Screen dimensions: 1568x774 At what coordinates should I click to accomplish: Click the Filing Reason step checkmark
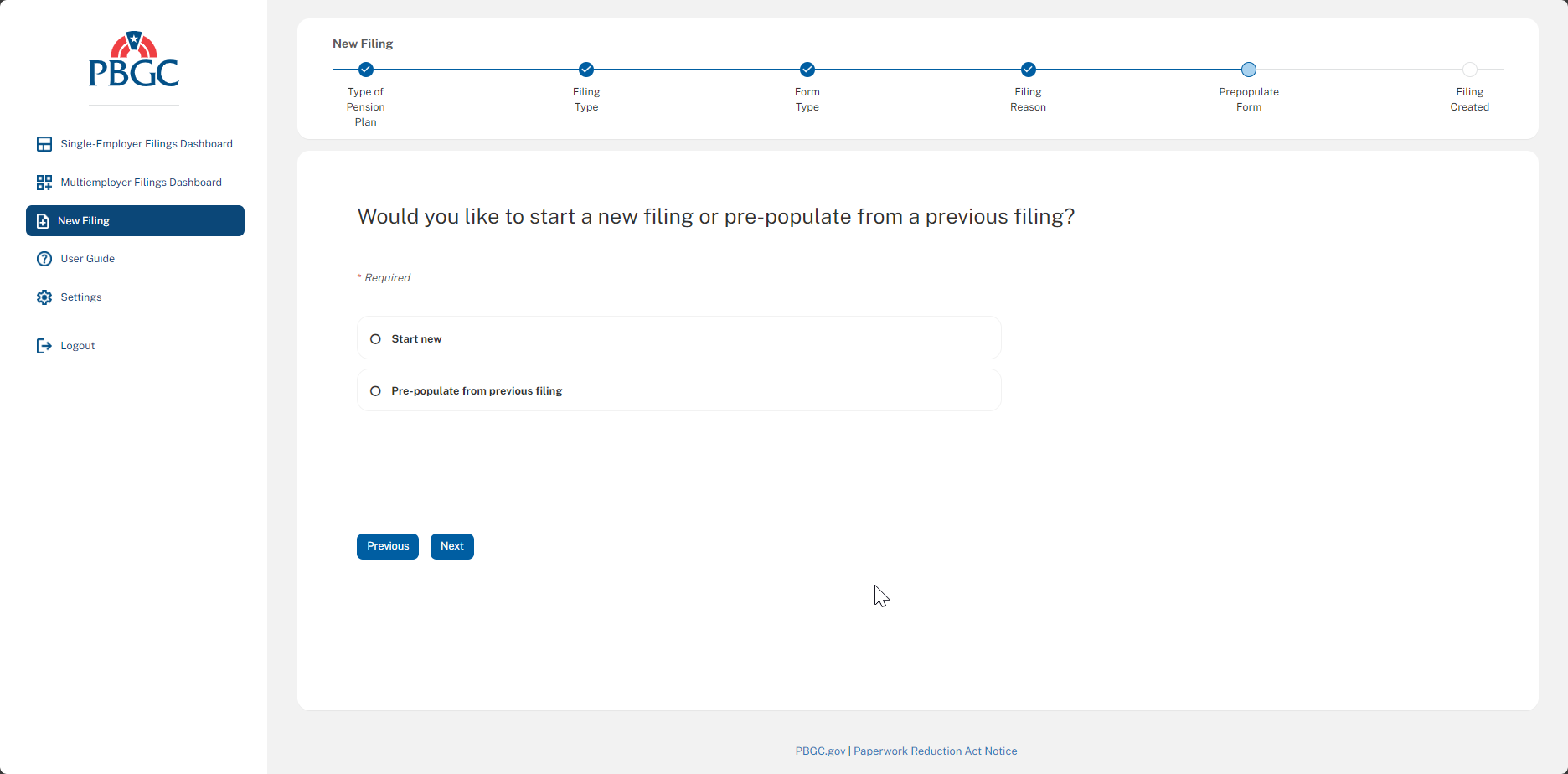pyautogui.click(x=1029, y=70)
